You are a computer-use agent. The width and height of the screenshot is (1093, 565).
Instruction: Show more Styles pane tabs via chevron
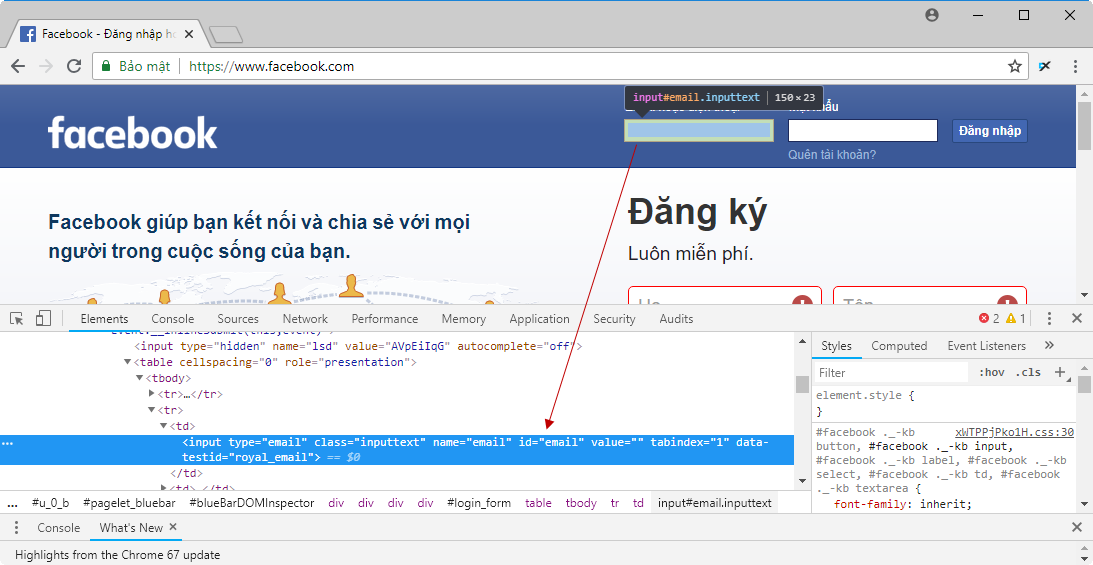click(x=1048, y=346)
